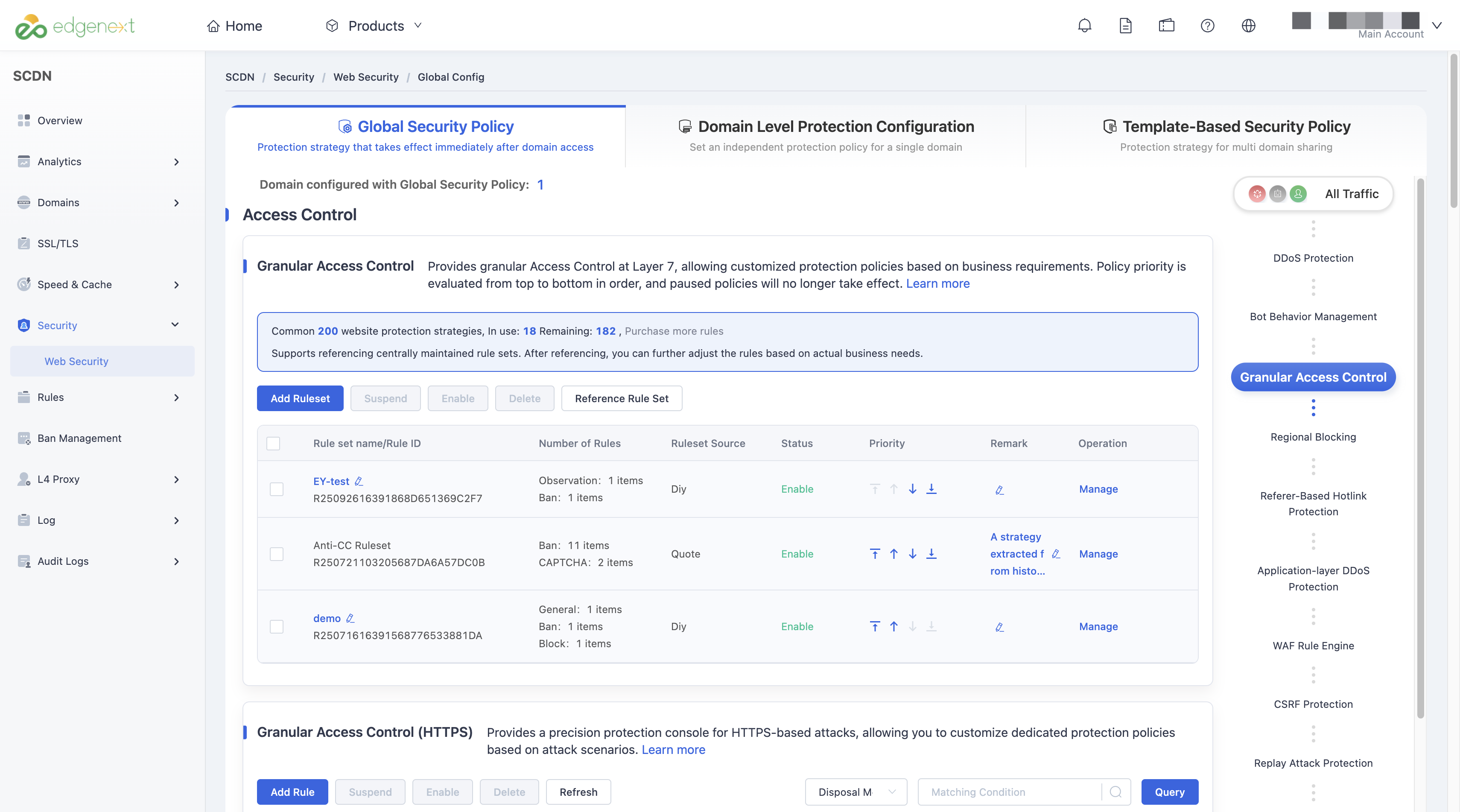1460x812 pixels.
Task: Toggle the select-all checkbox in table header
Action: coord(273,443)
